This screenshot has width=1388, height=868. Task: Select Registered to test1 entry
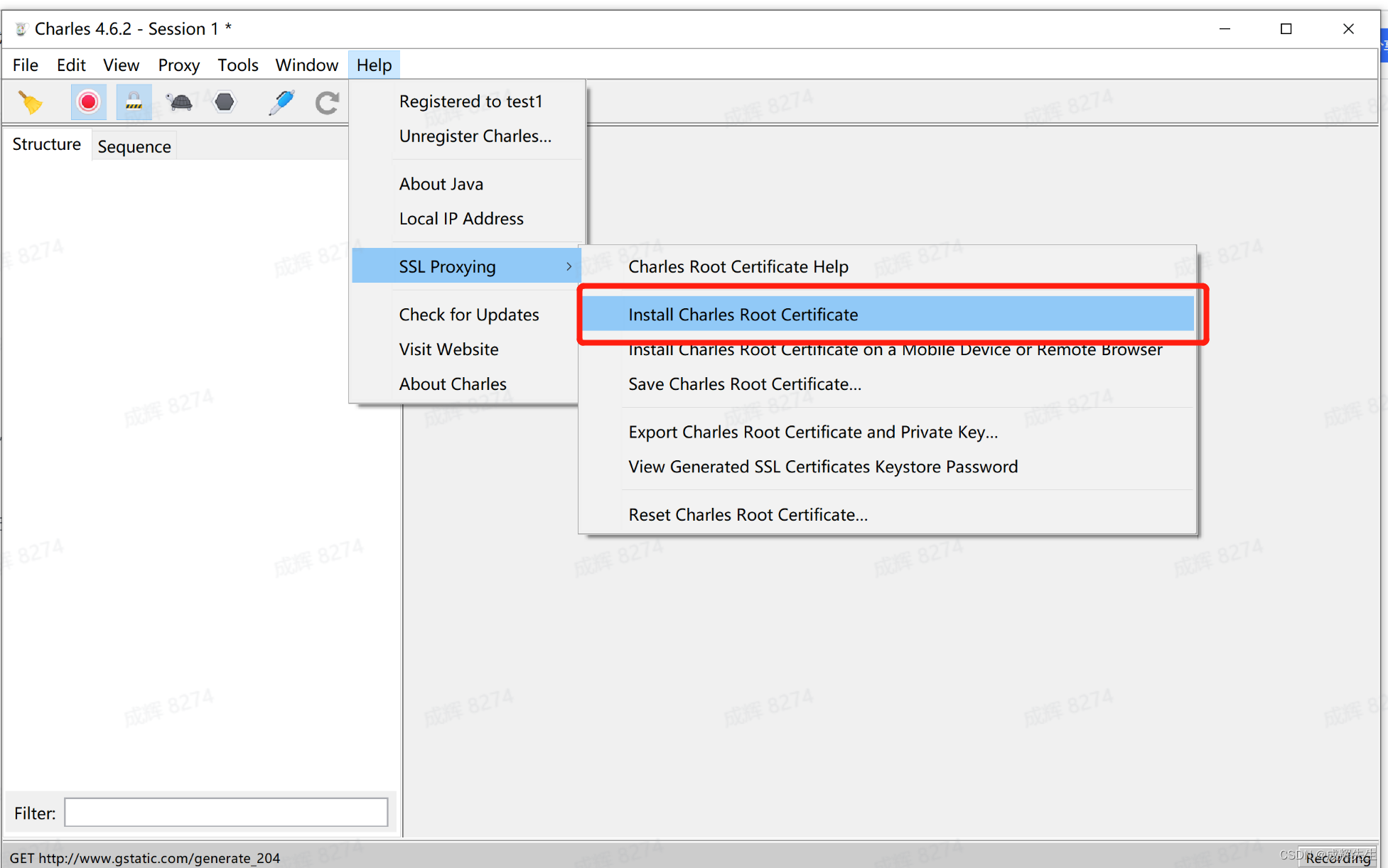(x=468, y=102)
